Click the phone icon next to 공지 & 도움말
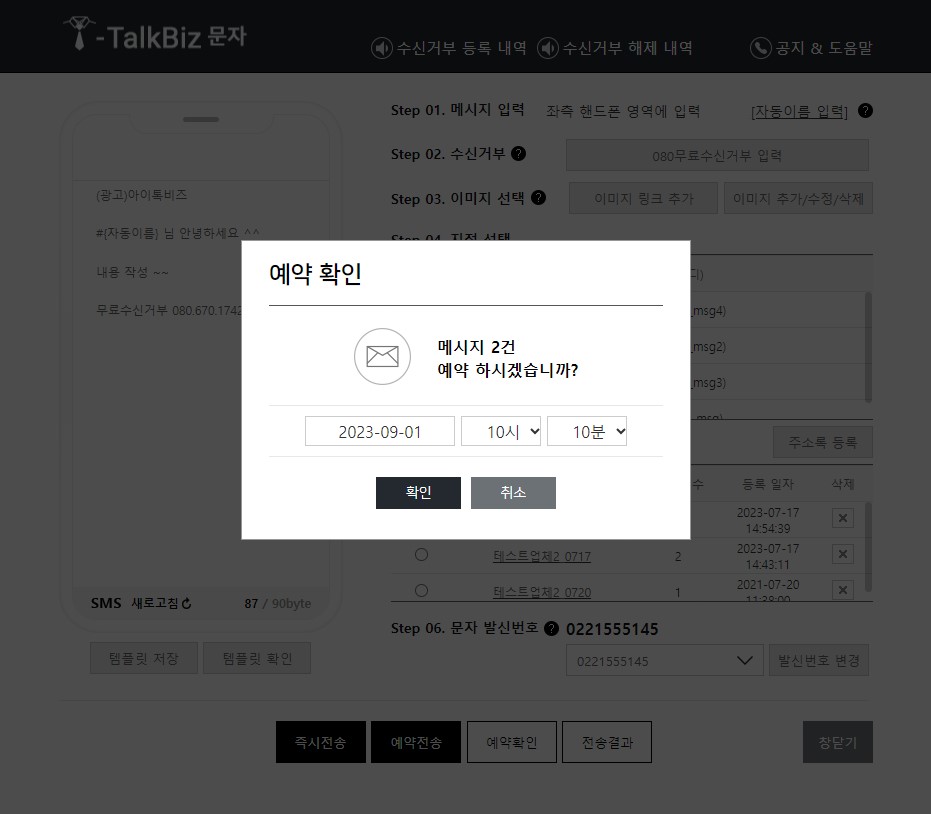 click(759, 47)
